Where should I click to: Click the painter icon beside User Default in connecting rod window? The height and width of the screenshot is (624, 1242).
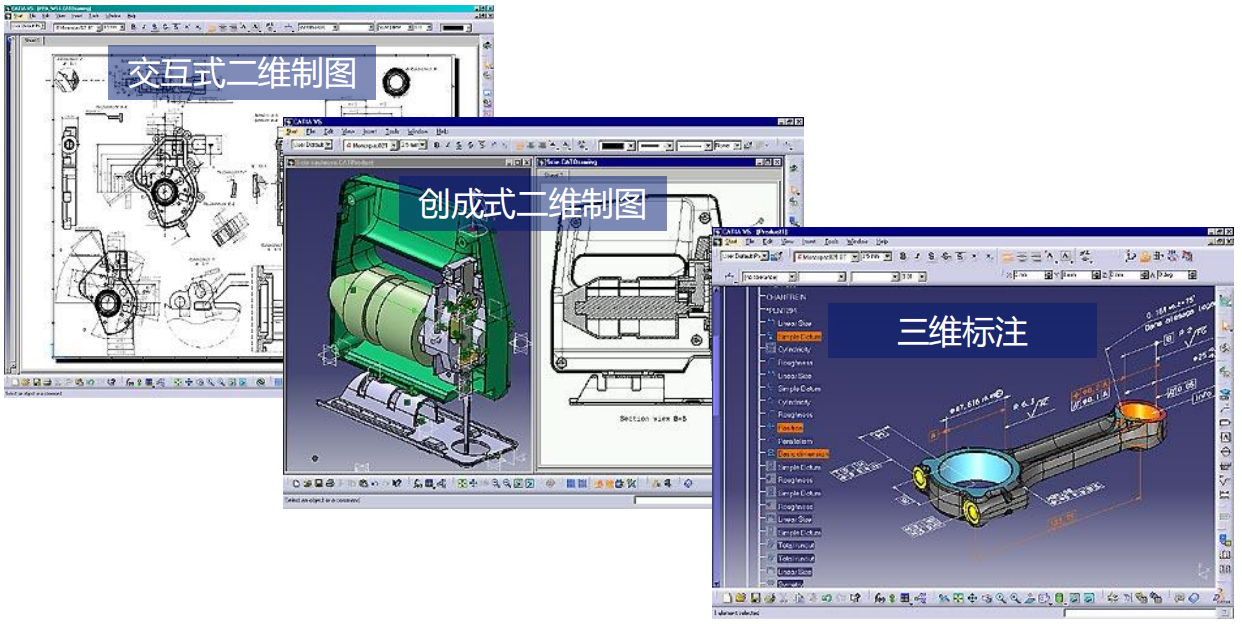(x=777, y=256)
